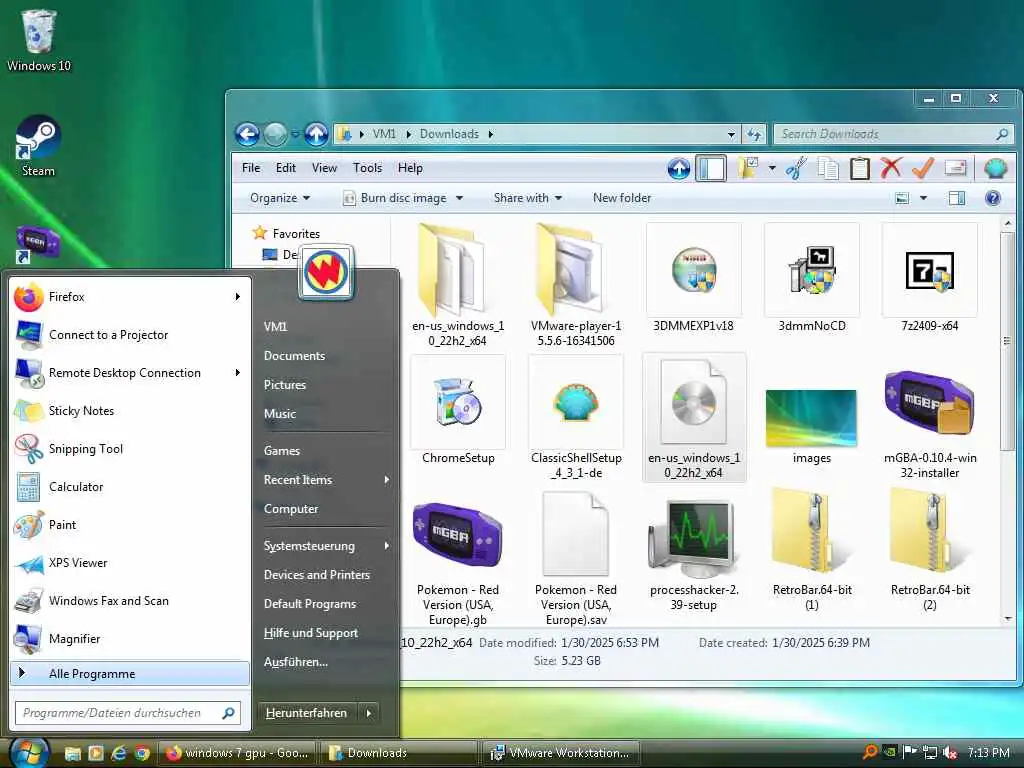Click the orange checkmark Properties icon
This screenshot has width=1024, height=768.
[x=923, y=168]
